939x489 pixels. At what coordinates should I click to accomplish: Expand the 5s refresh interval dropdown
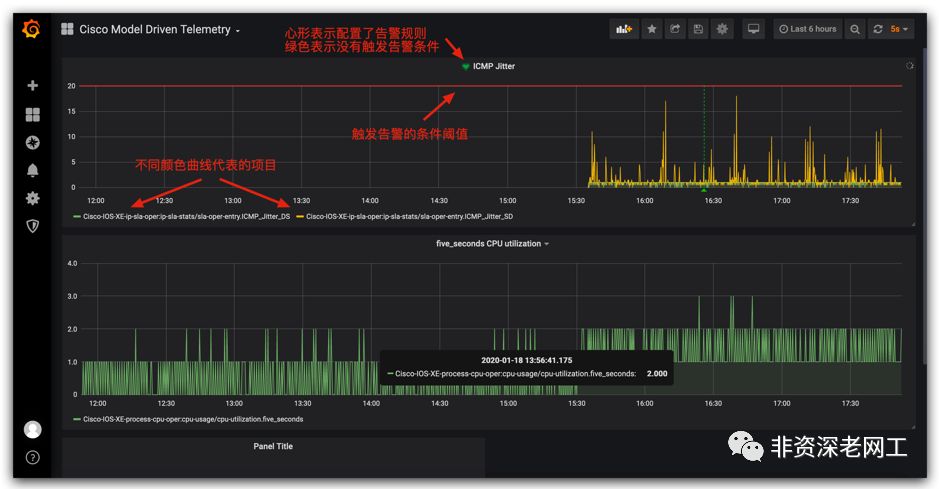click(x=899, y=29)
